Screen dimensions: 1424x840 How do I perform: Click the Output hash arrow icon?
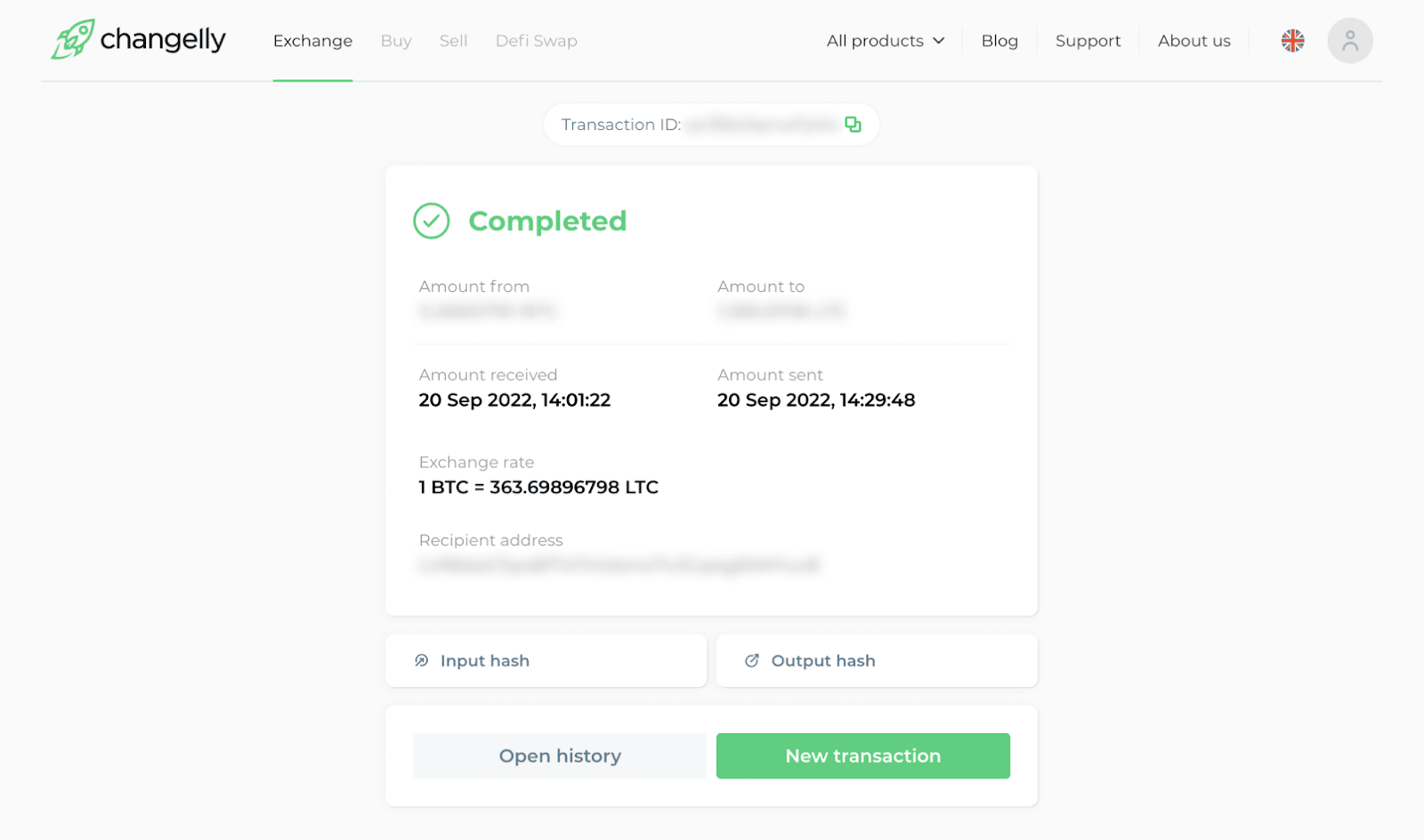752,660
